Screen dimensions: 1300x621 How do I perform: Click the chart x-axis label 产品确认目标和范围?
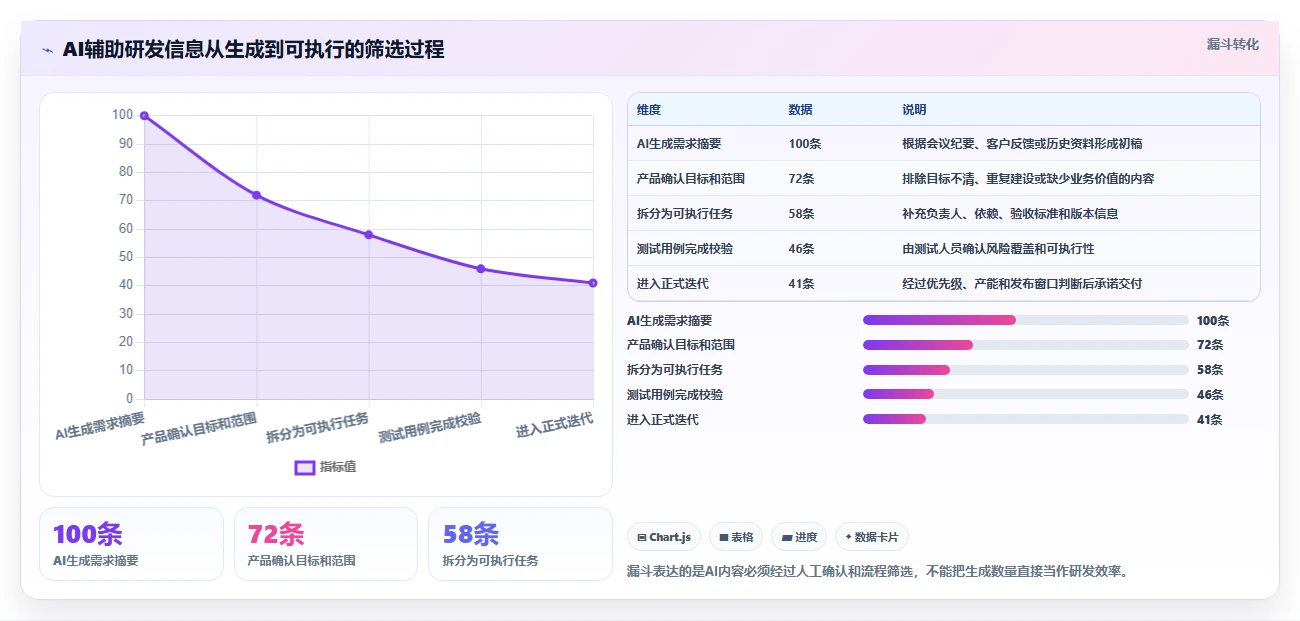(199, 428)
